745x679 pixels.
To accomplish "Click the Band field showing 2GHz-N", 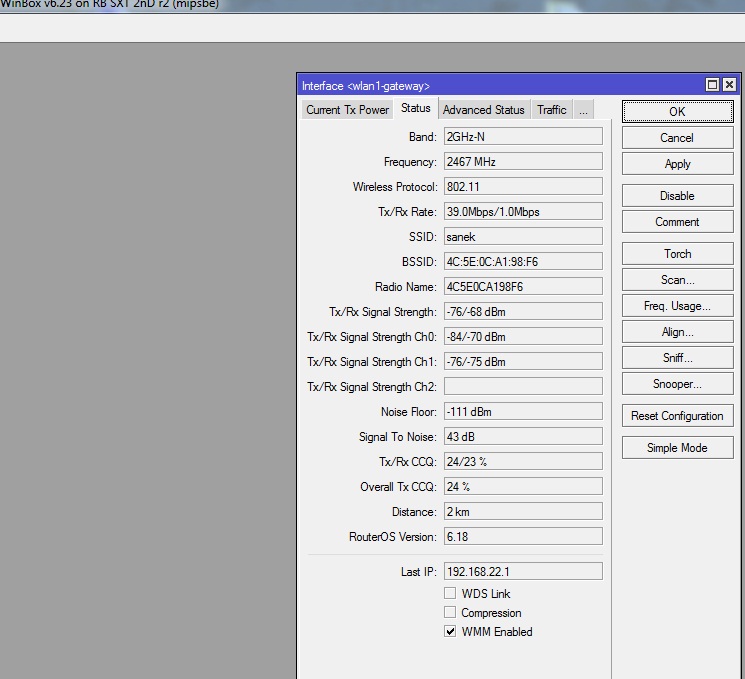I will 523,136.
